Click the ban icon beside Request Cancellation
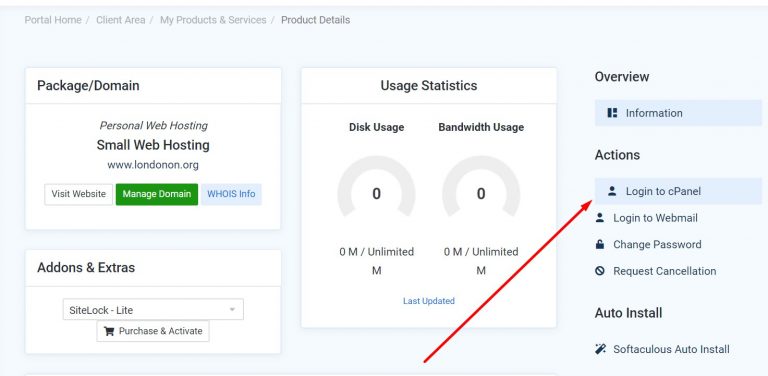 point(600,271)
